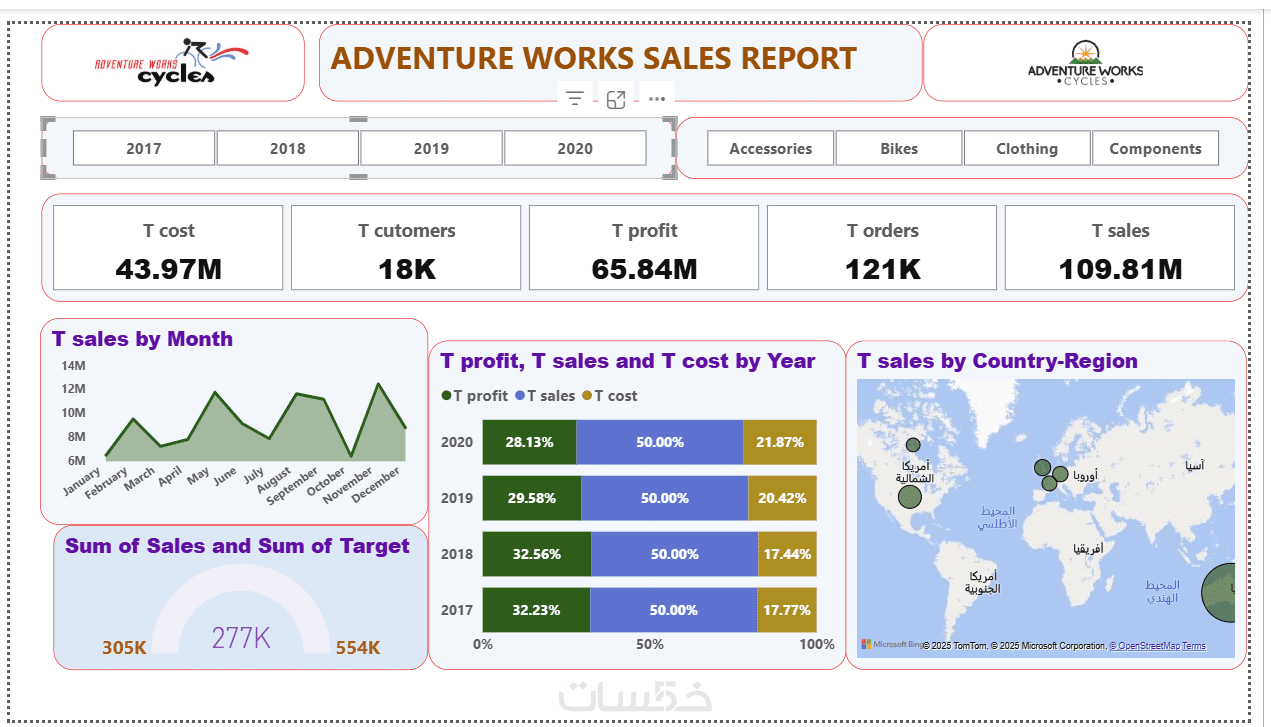Click the T sales legend marker
The image size is (1271, 727).
519,396
